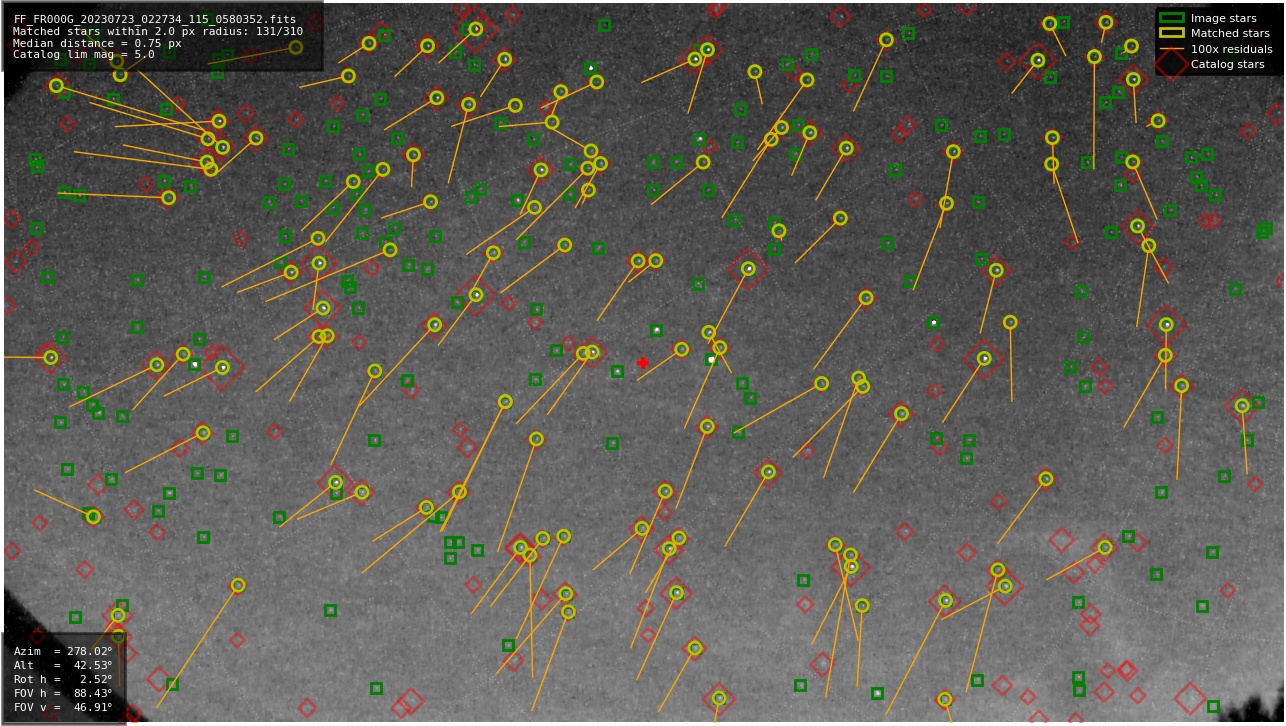
Task: Click the green square symbol in the legend
Action: point(1171,18)
